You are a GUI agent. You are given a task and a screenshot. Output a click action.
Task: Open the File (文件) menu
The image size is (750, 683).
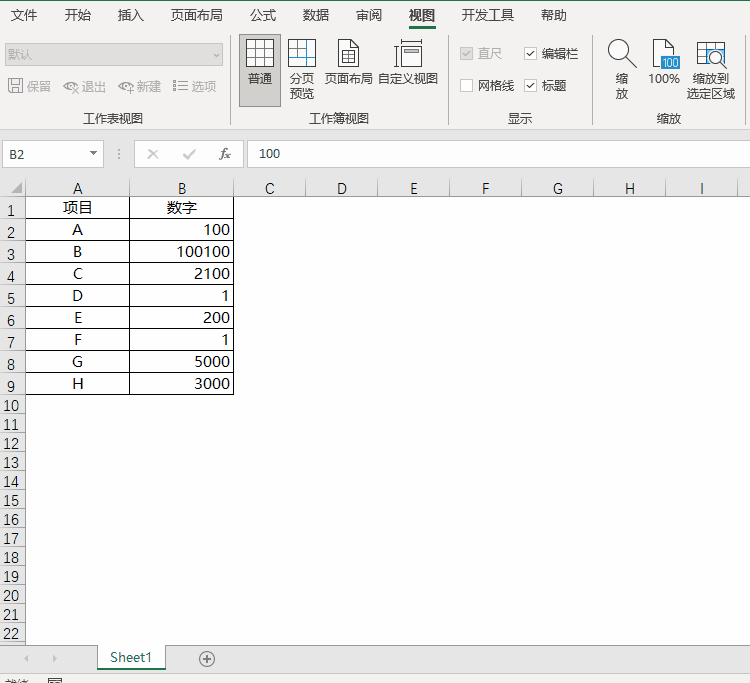[24, 15]
